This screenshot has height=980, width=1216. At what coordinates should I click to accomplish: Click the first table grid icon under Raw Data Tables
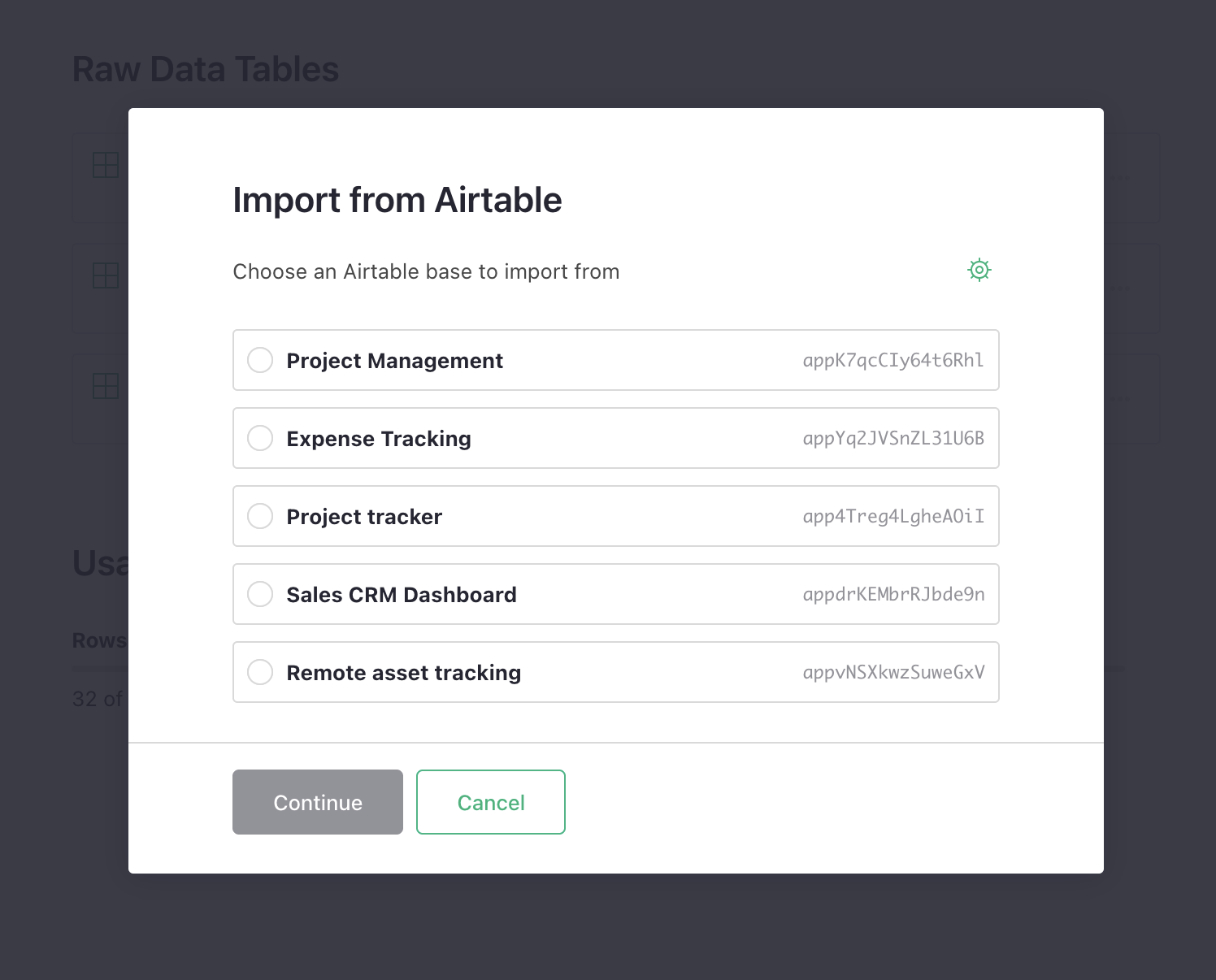(x=105, y=165)
